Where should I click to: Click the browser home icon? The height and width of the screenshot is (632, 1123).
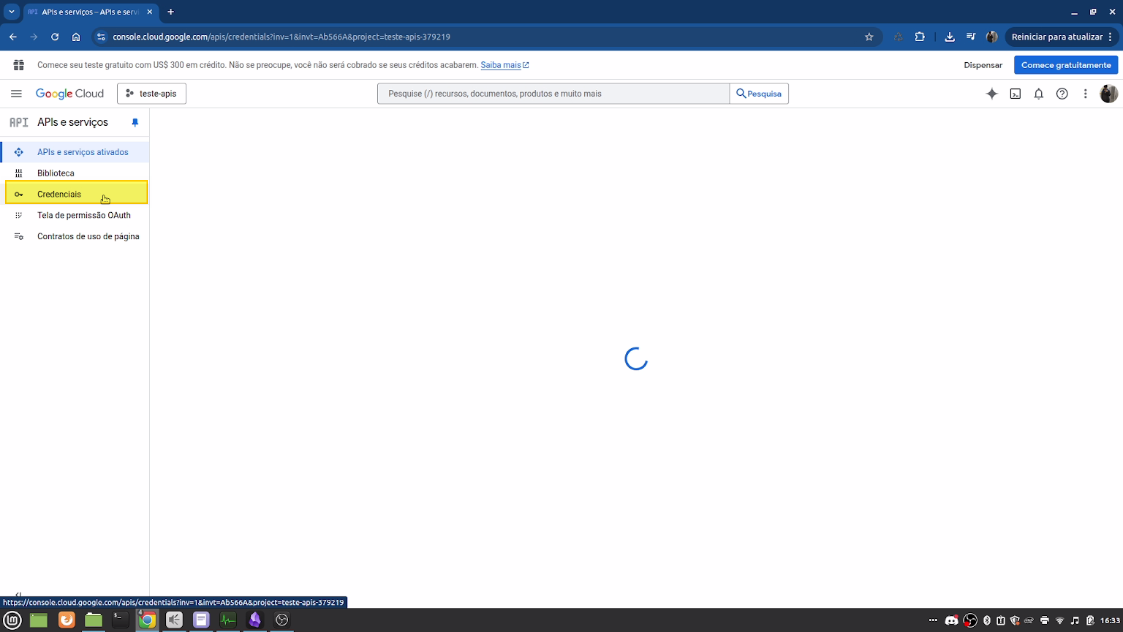76,37
